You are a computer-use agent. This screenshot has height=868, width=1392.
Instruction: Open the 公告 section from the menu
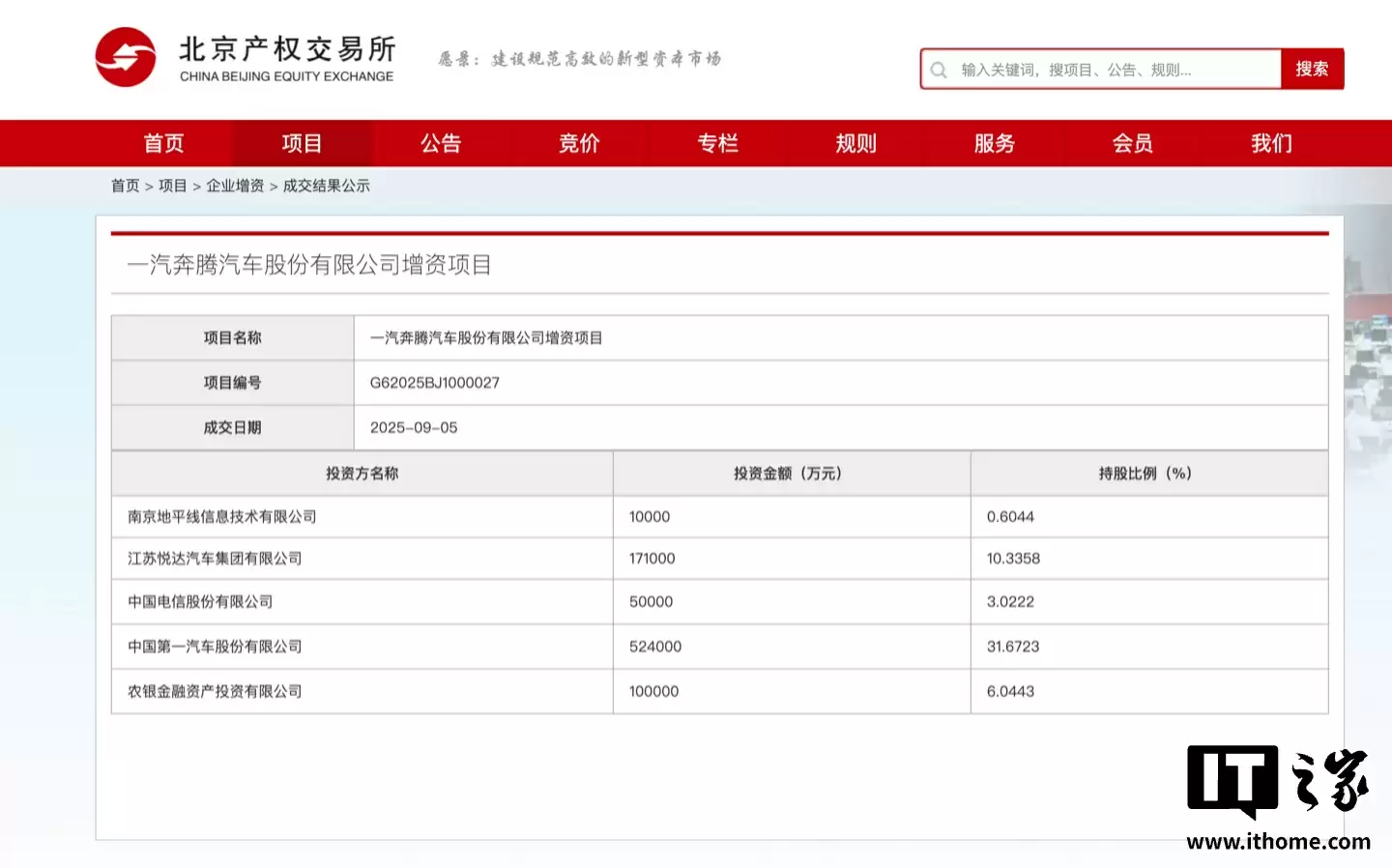pyautogui.click(x=441, y=143)
